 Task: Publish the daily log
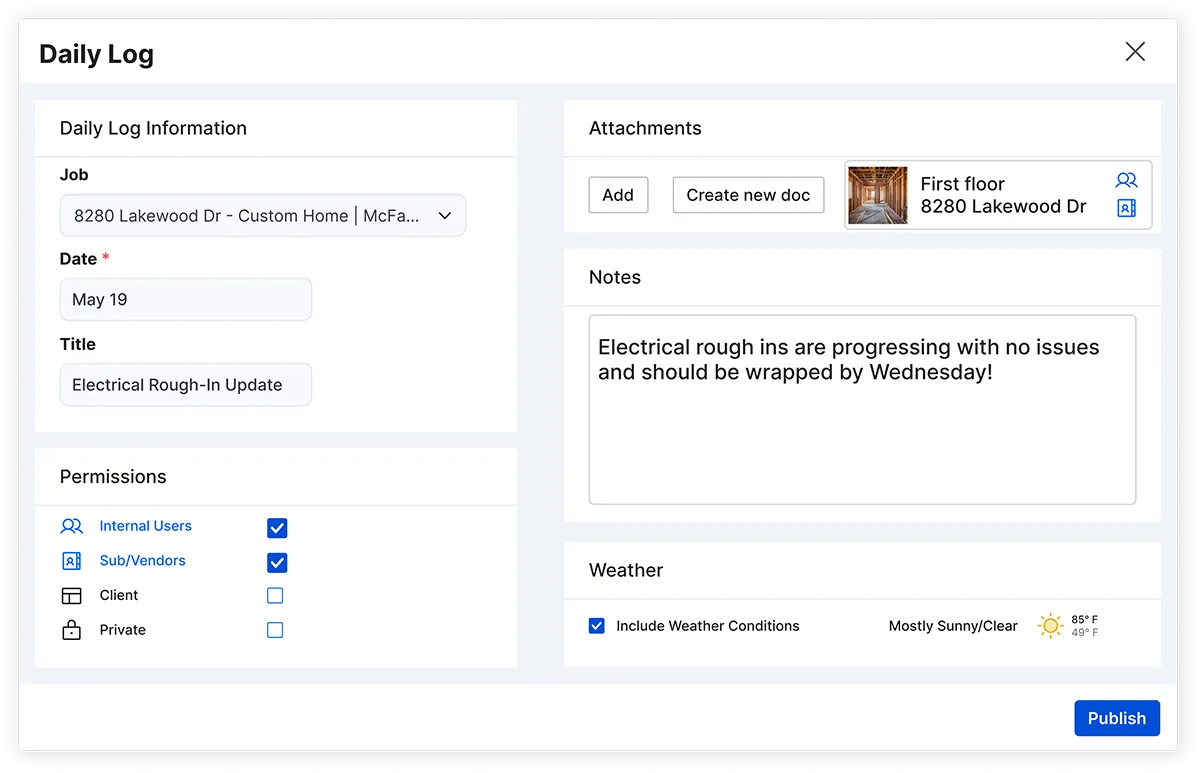coord(1117,718)
